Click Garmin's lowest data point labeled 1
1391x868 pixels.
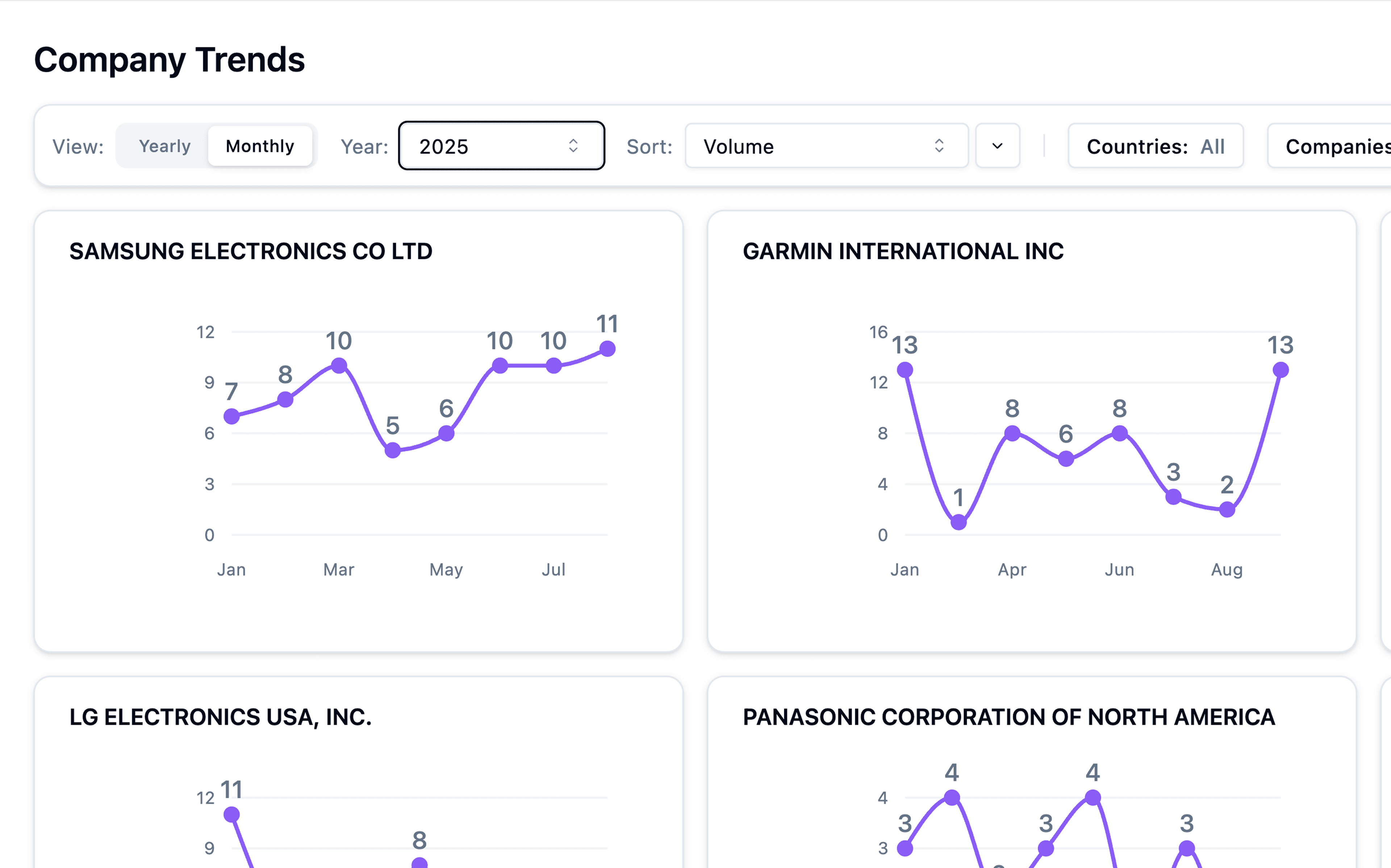click(x=958, y=522)
